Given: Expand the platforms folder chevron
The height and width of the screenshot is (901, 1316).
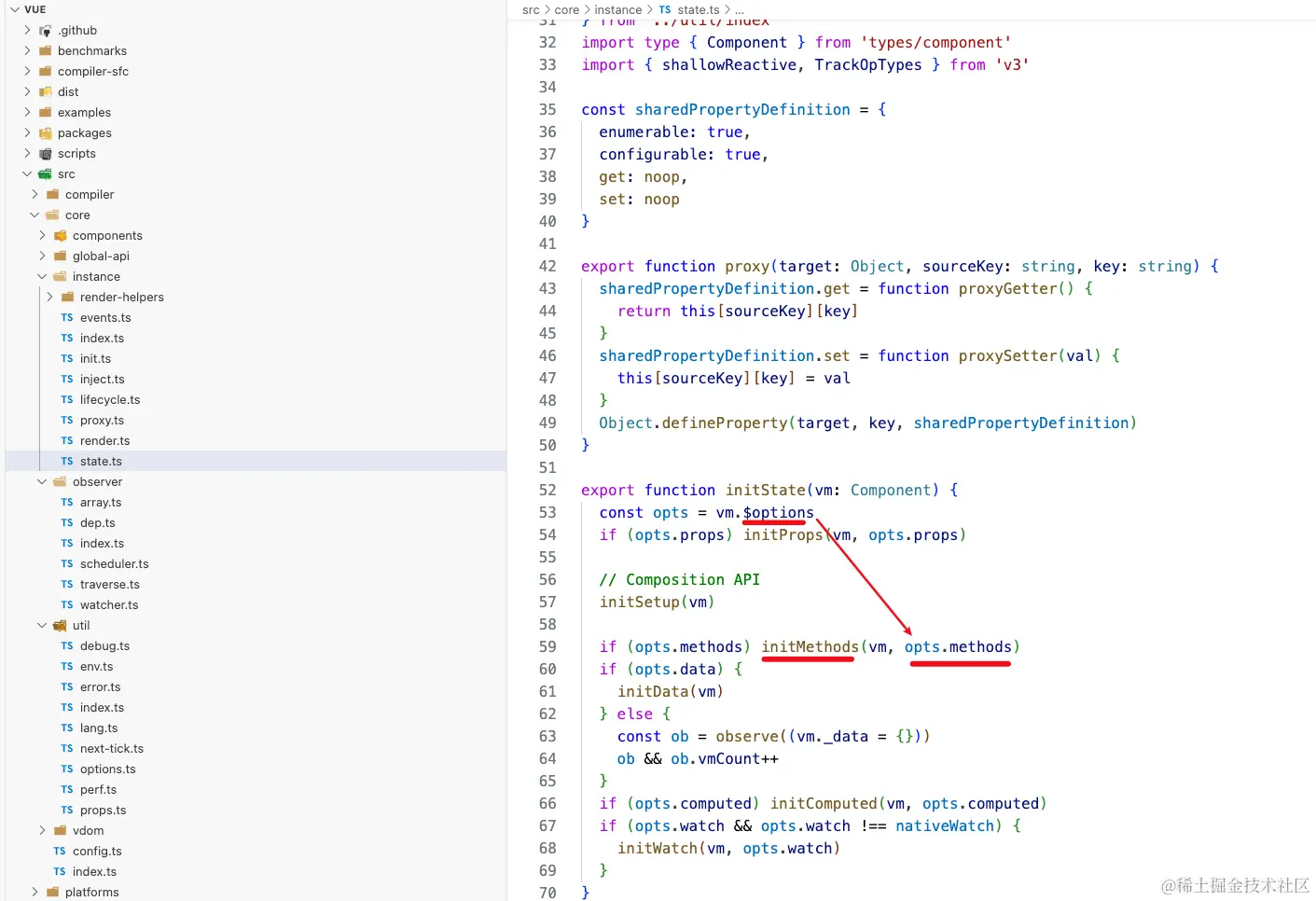Looking at the screenshot, I should pos(35,893).
